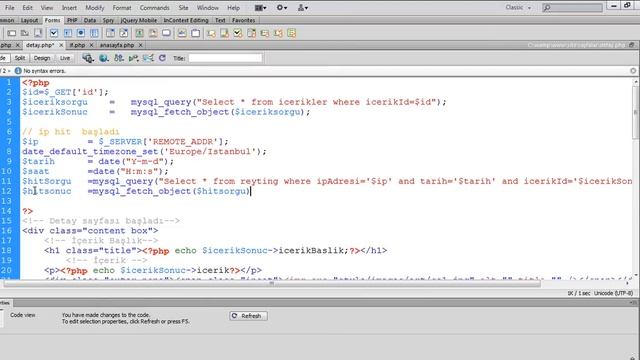Open W3C Validation menu
The image size is (640, 360).
point(133,58)
